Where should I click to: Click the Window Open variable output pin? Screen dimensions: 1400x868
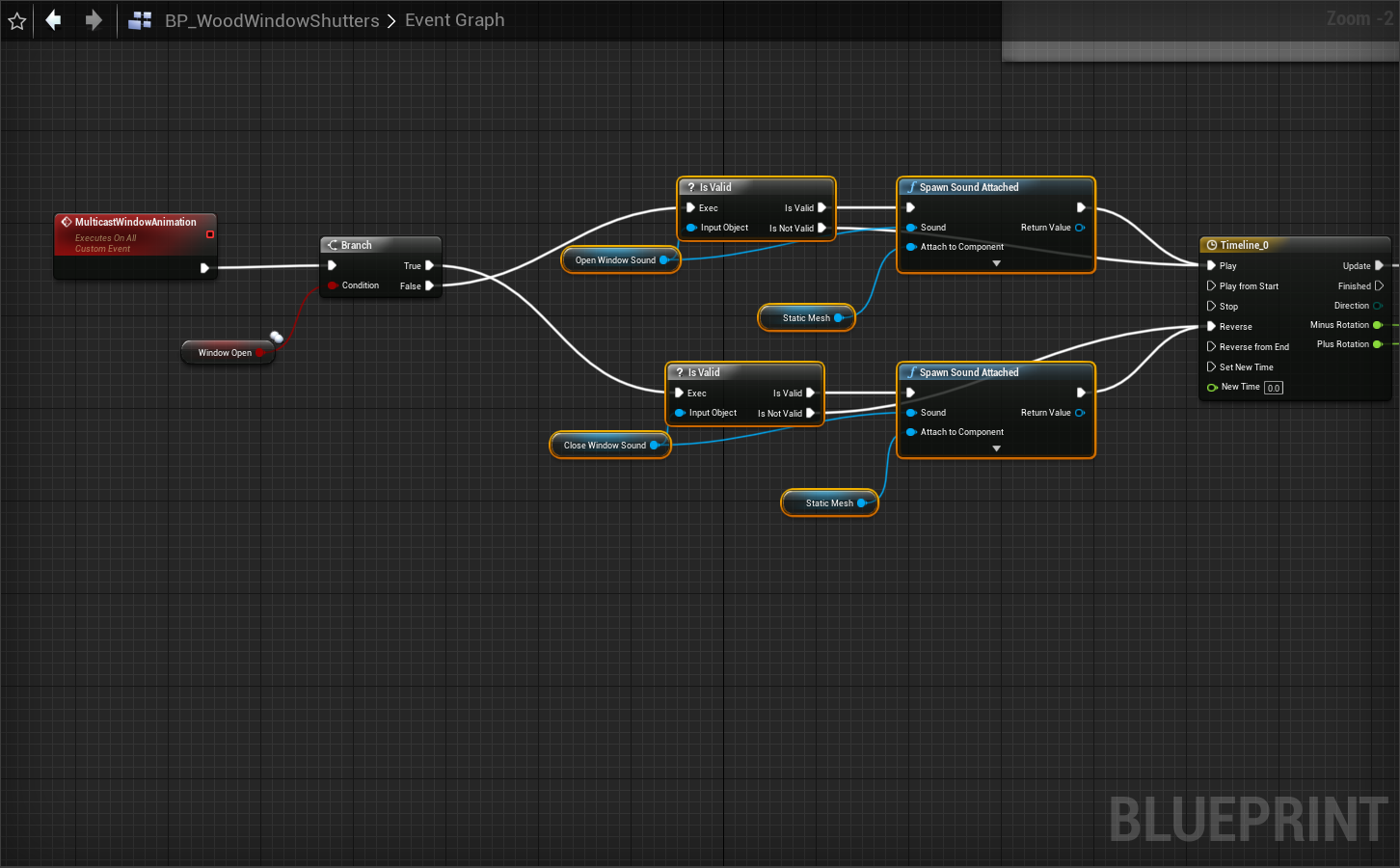point(260,353)
